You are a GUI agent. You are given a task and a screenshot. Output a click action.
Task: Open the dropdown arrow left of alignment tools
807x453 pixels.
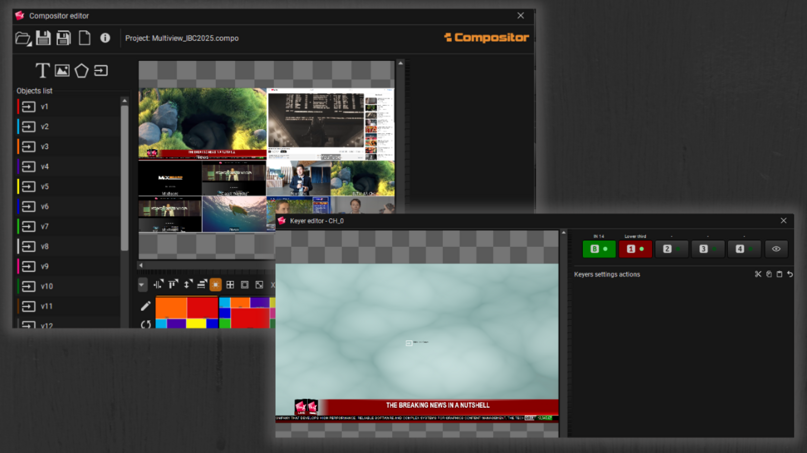coord(142,285)
